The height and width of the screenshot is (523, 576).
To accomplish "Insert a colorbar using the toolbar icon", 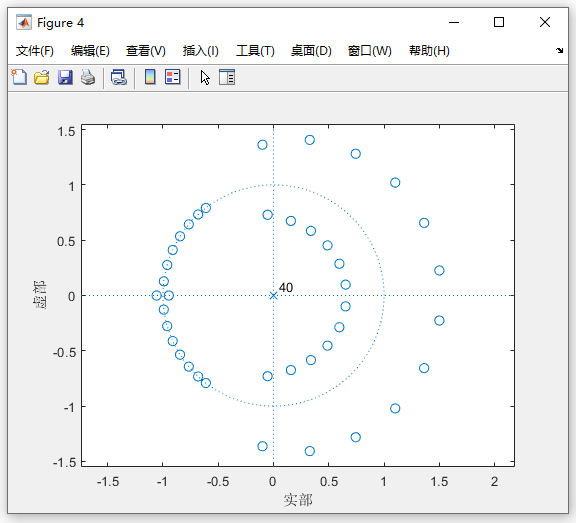I will point(150,77).
